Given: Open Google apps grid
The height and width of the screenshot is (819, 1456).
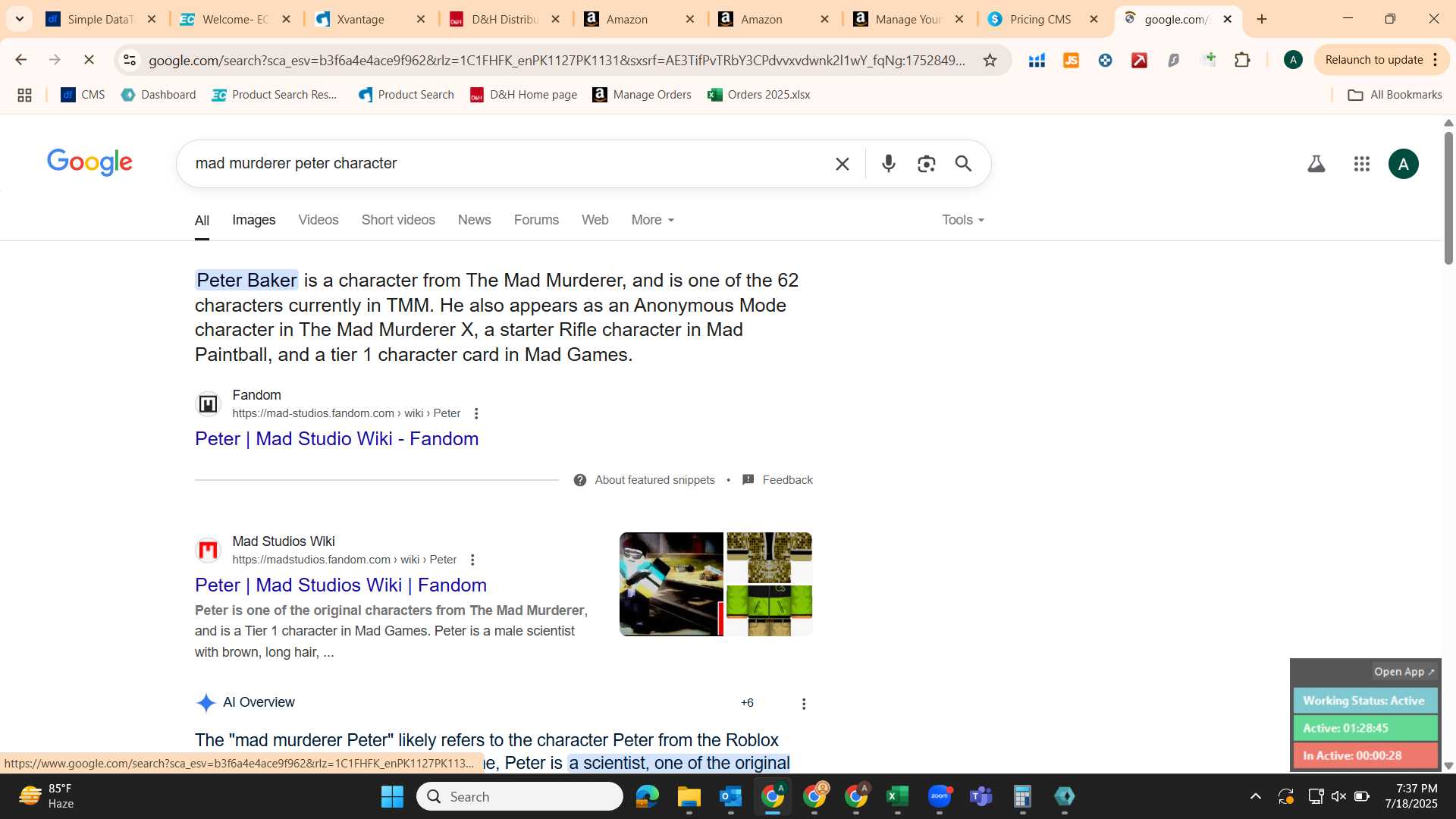Looking at the screenshot, I should [1362, 164].
